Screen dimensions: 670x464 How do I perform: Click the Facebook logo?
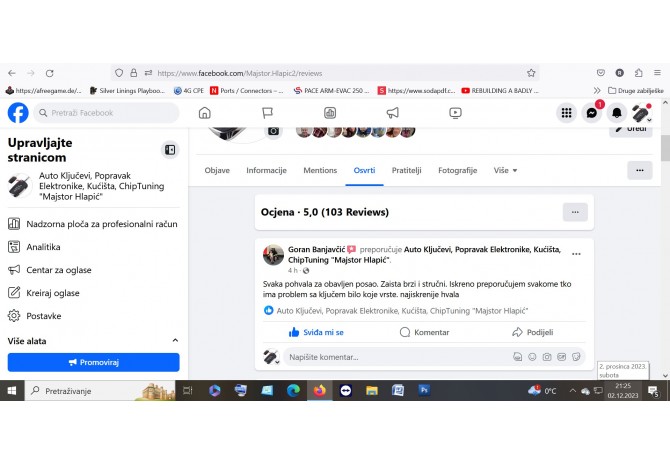tap(18, 113)
